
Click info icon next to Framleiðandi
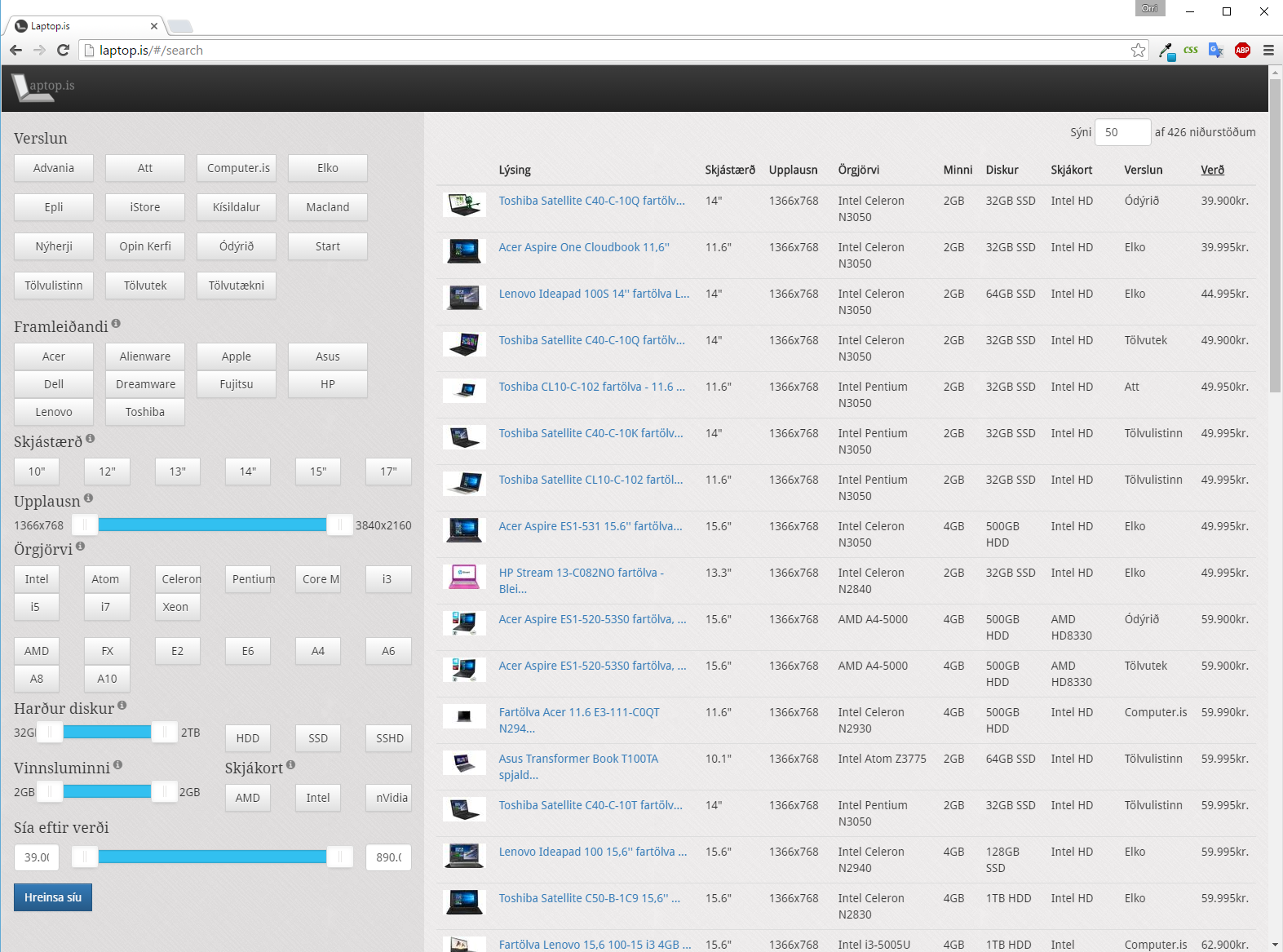116,324
